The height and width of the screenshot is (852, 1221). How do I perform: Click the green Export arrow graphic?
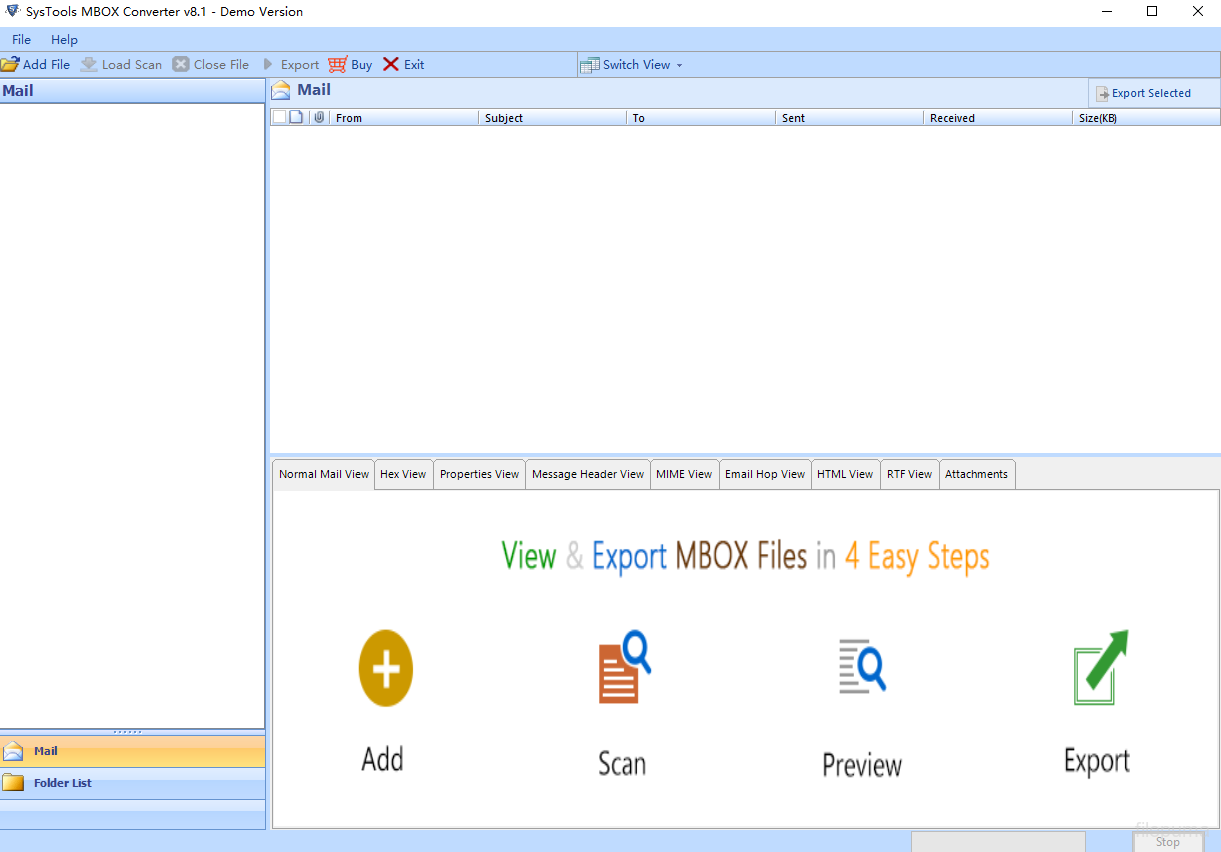pyautogui.click(x=1100, y=668)
